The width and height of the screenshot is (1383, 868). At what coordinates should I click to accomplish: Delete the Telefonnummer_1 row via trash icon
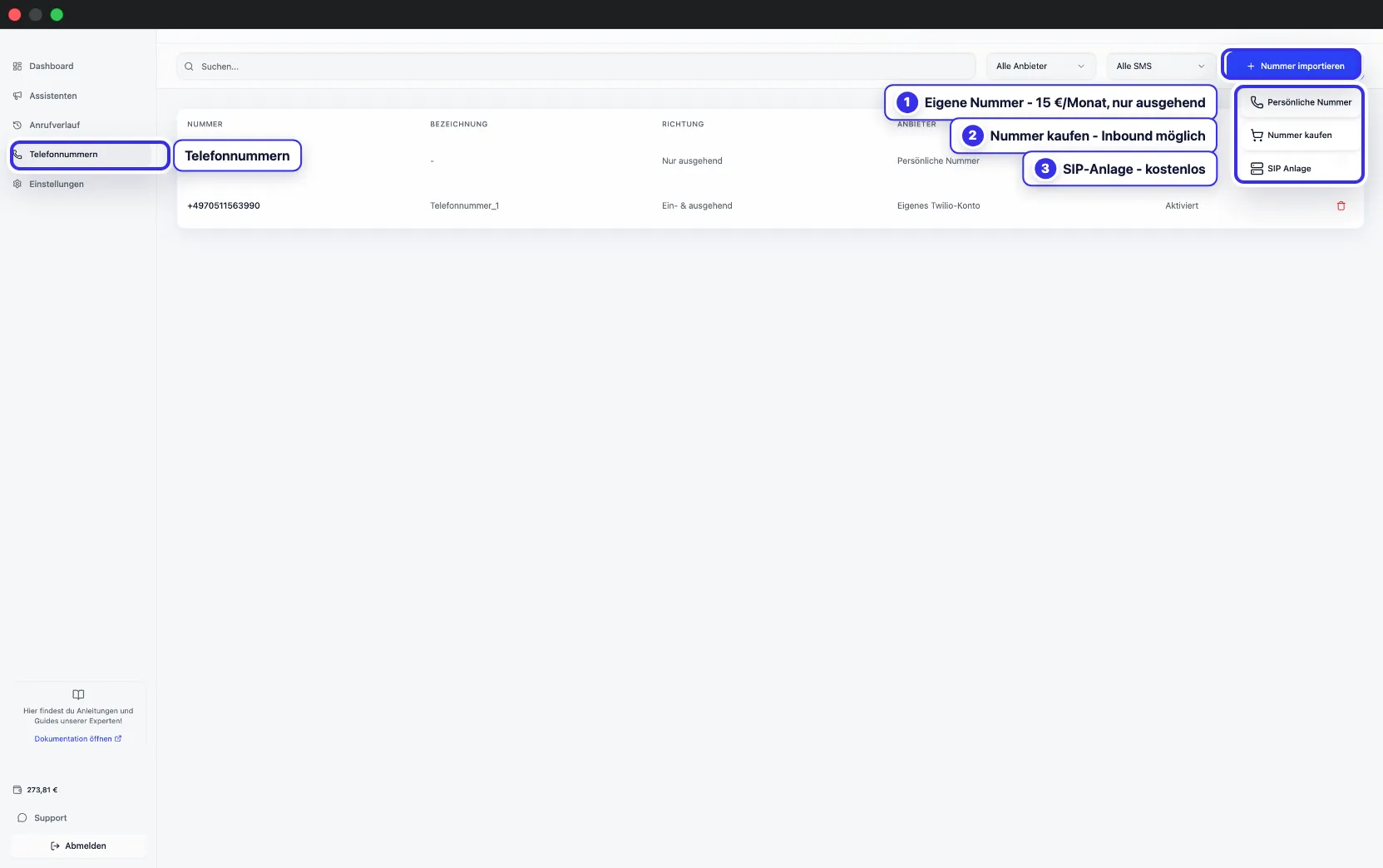(x=1341, y=205)
